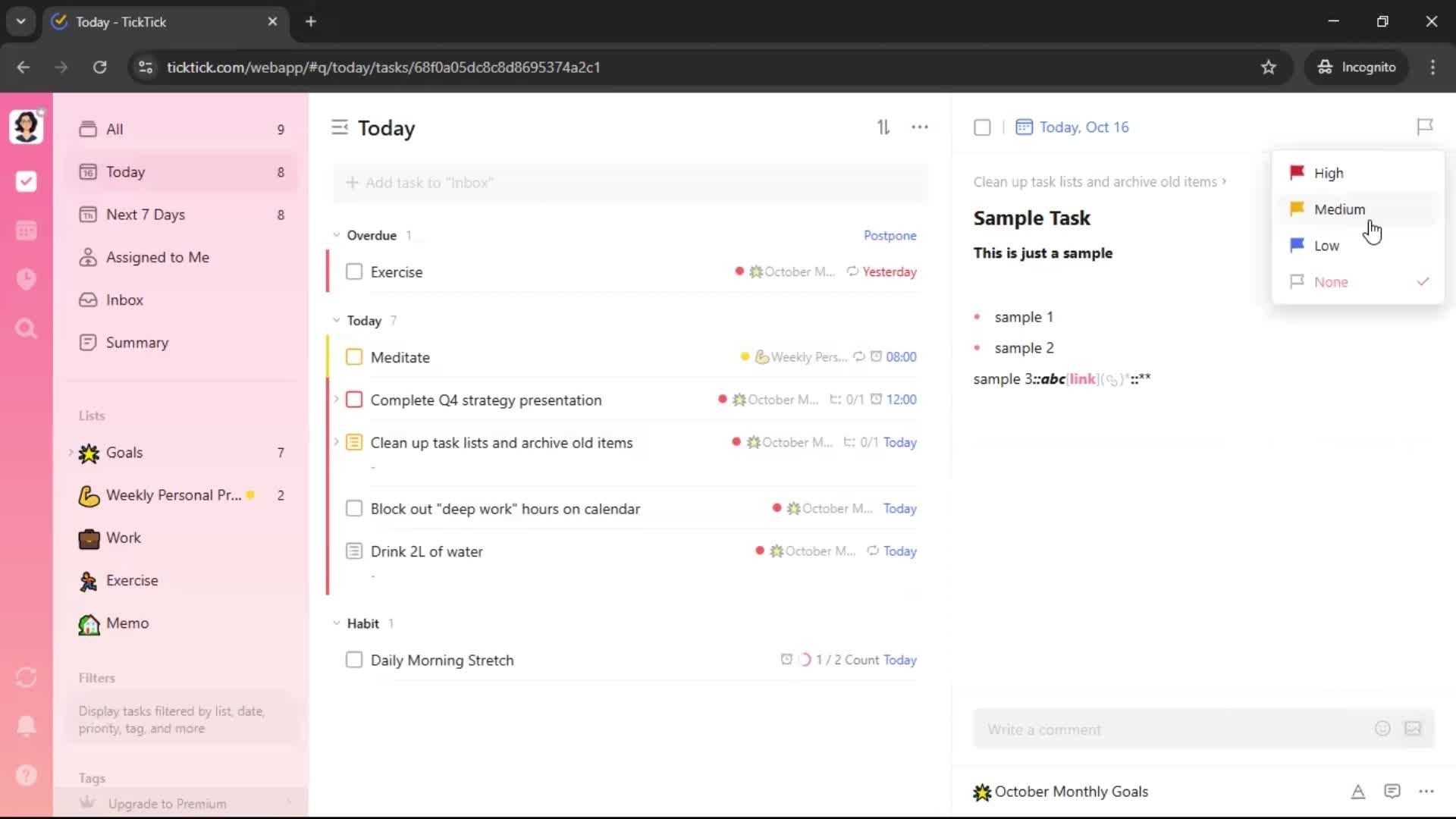Screen dimensions: 1456x819
Task: Complete the Daily Morning Stretch habit
Action: pos(354,660)
